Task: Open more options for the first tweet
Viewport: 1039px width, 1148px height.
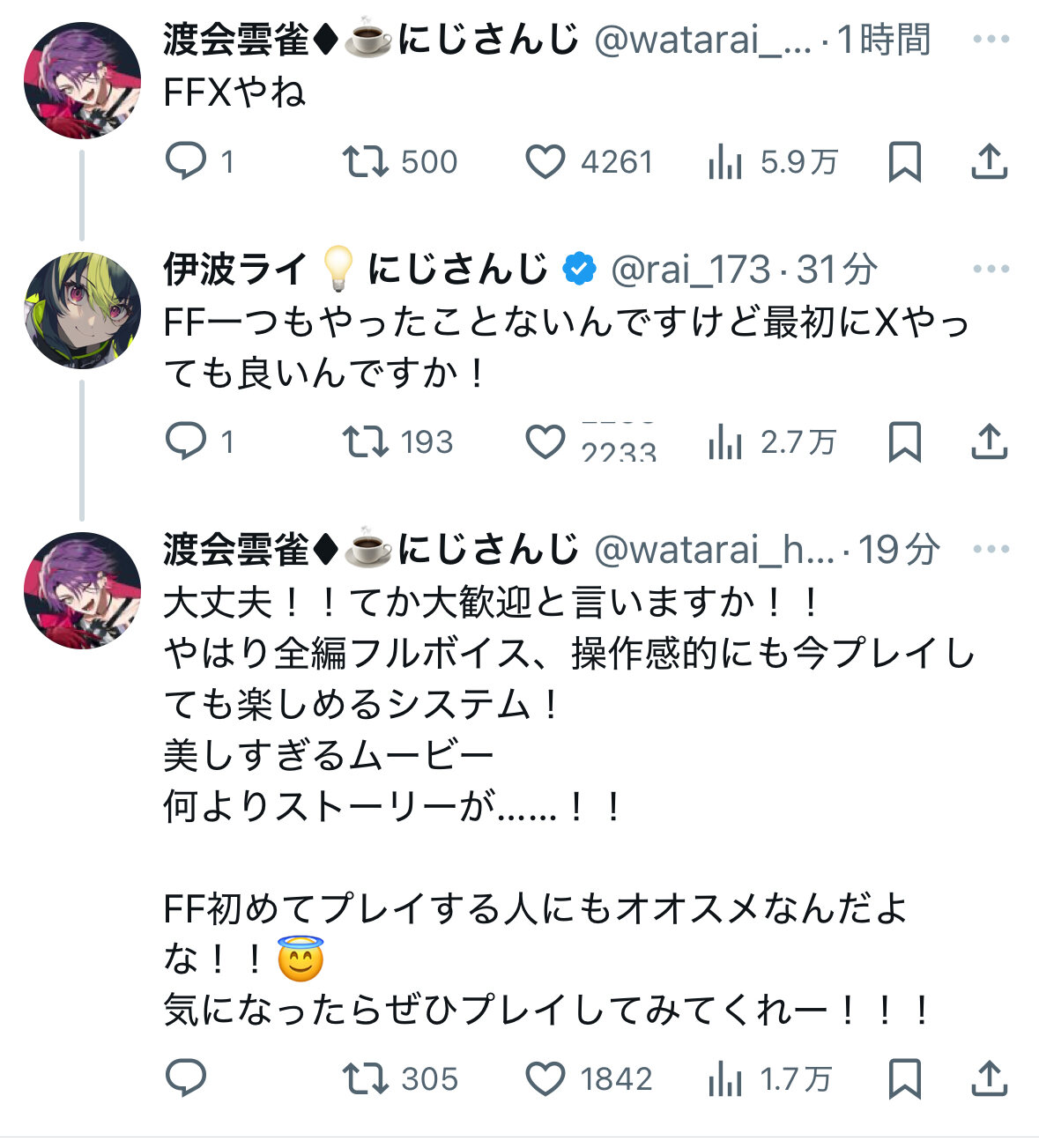Action: point(991,40)
